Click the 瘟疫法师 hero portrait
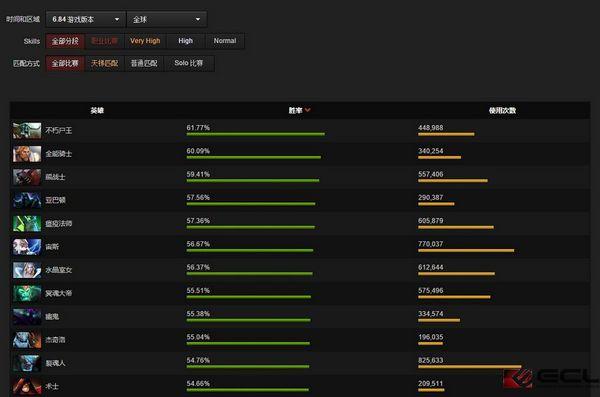This screenshot has height=397, width=600. coord(27,224)
